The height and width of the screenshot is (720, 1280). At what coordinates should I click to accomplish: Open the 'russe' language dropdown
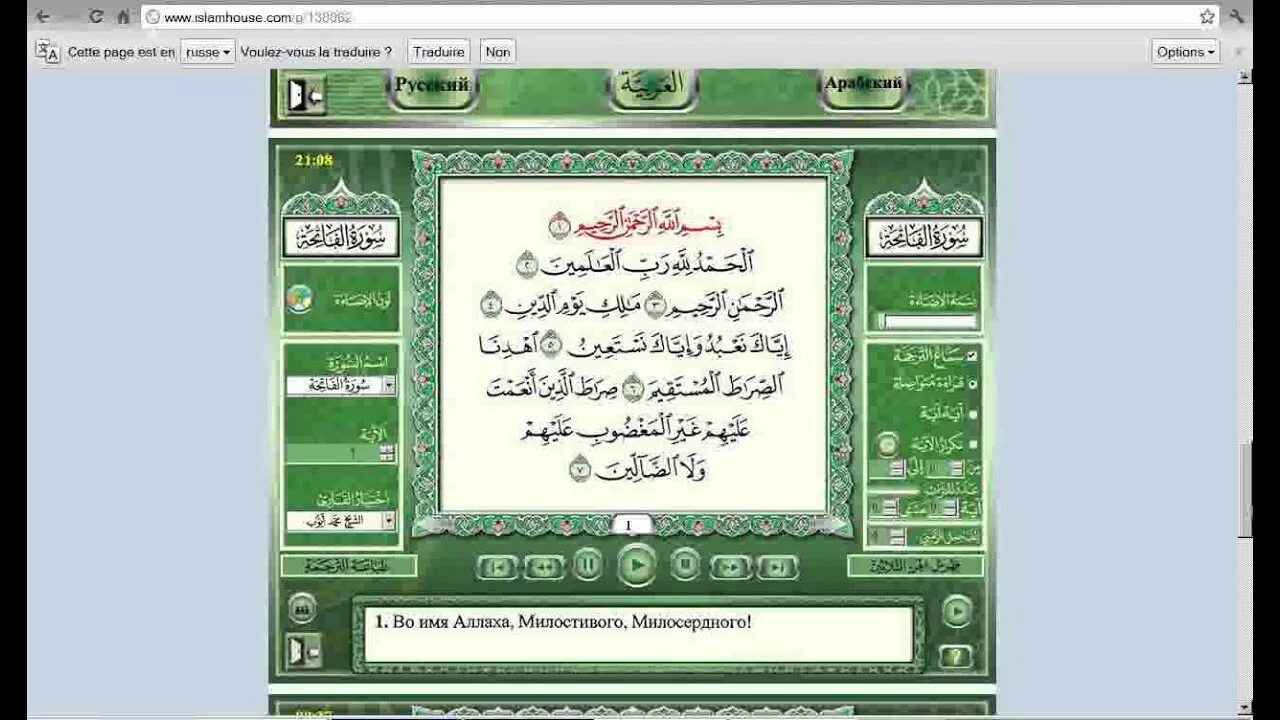[x=208, y=52]
